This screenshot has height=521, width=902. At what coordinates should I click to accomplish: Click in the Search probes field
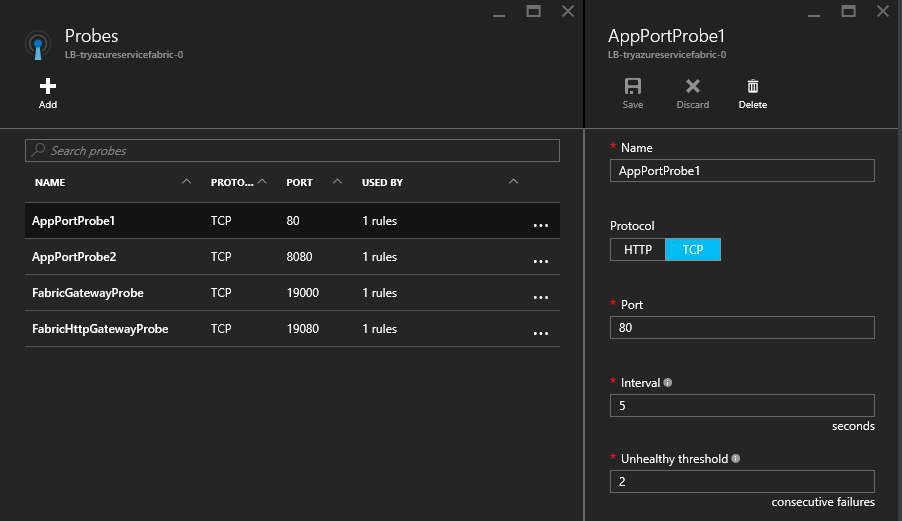coord(292,151)
